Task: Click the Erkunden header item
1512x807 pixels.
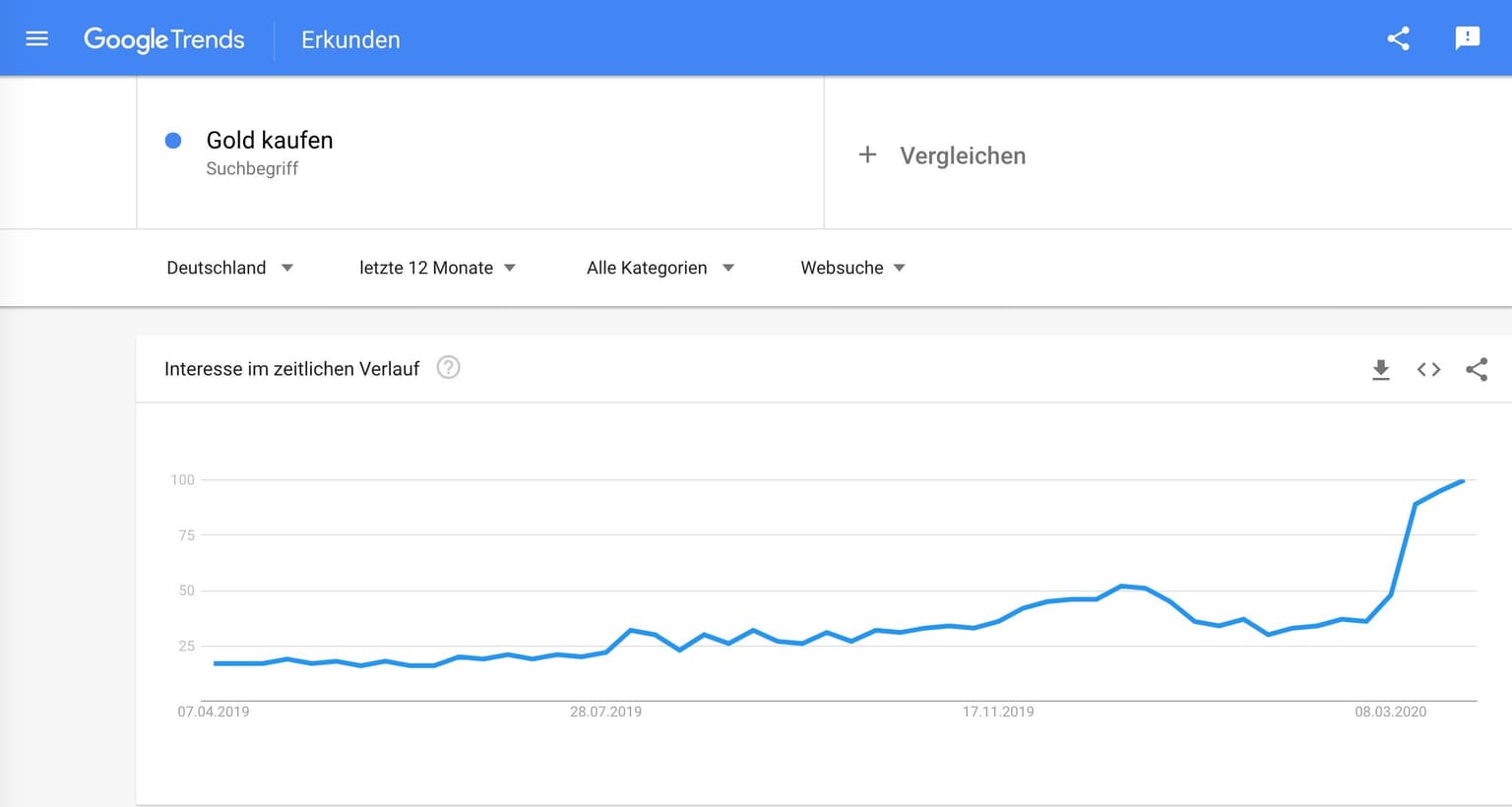Action: tap(350, 40)
